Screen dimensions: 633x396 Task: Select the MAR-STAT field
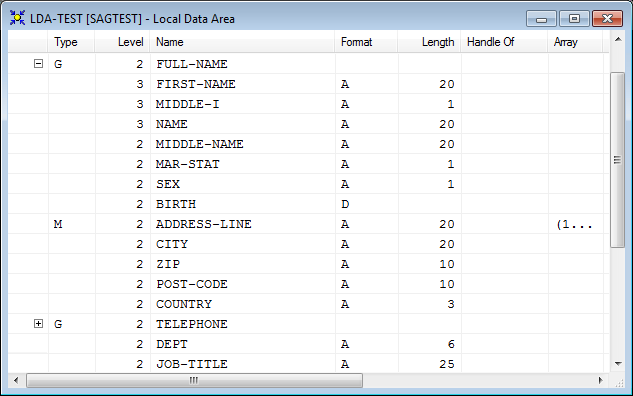188,164
